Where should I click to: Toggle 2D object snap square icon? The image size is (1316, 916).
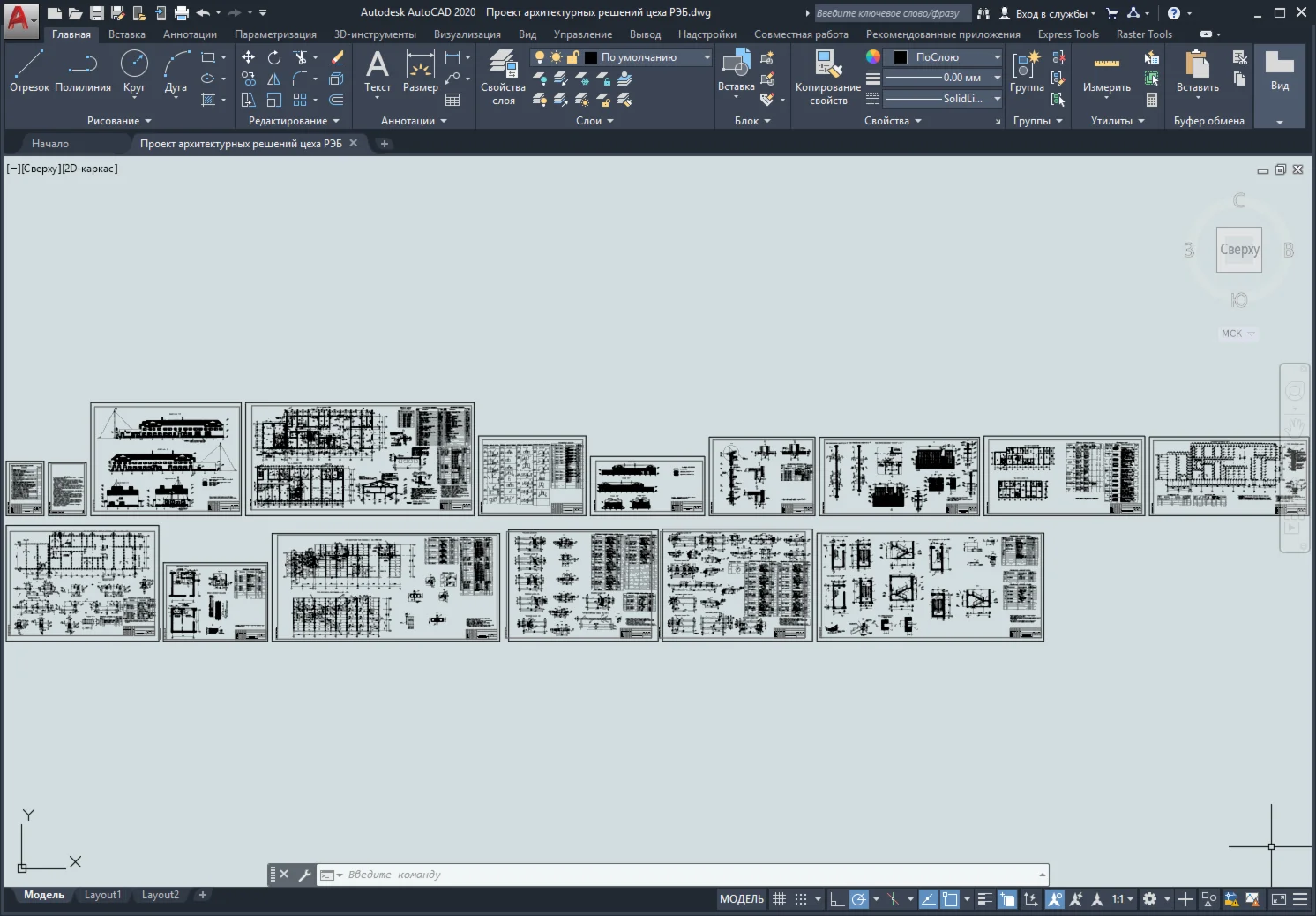coord(950,899)
